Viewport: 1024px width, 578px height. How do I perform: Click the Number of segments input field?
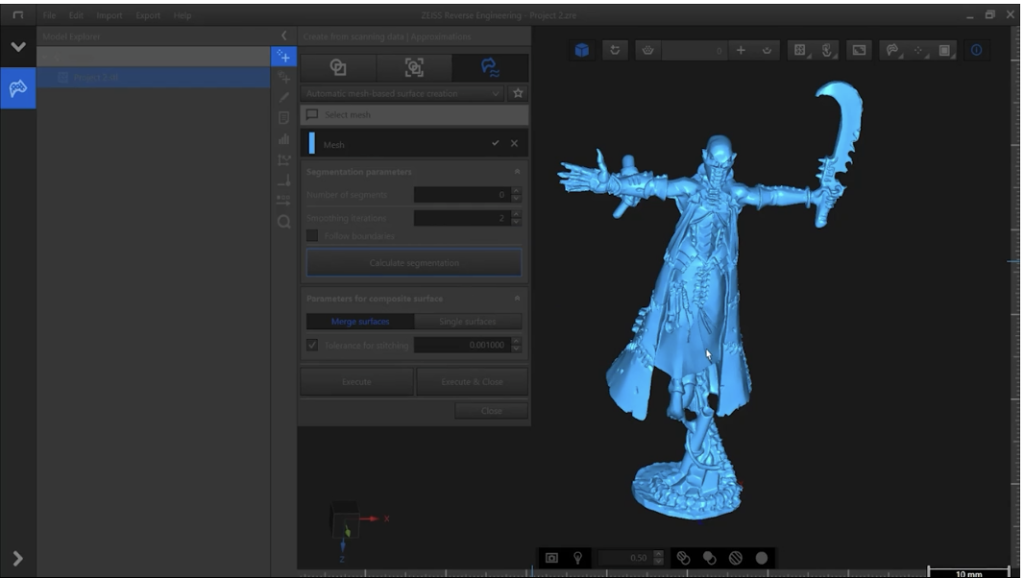(x=461, y=195)
